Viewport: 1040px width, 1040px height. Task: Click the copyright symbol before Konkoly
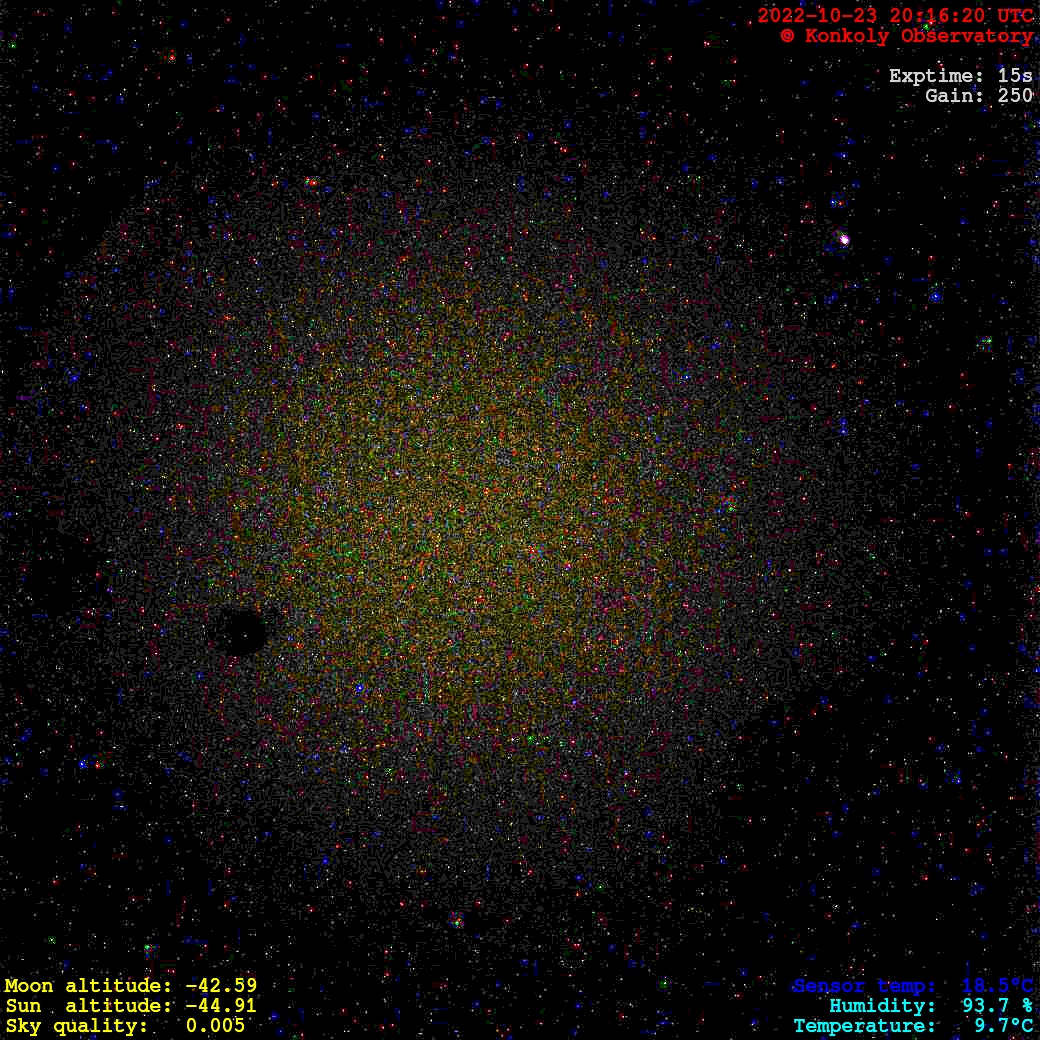click(788, 36)
